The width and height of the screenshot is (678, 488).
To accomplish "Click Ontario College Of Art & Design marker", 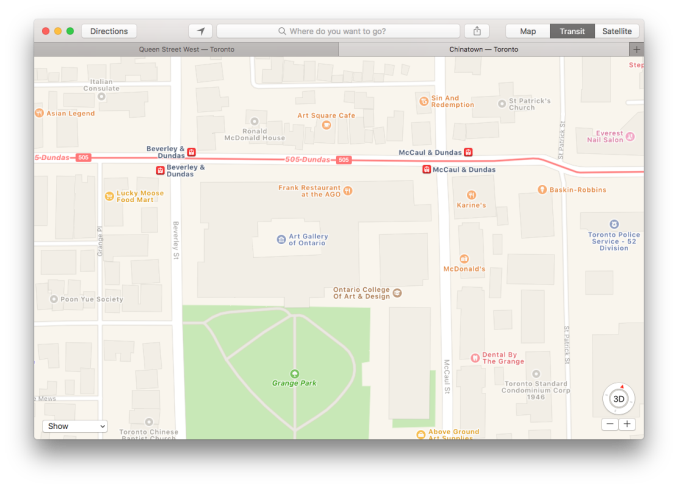I will 397,293.
